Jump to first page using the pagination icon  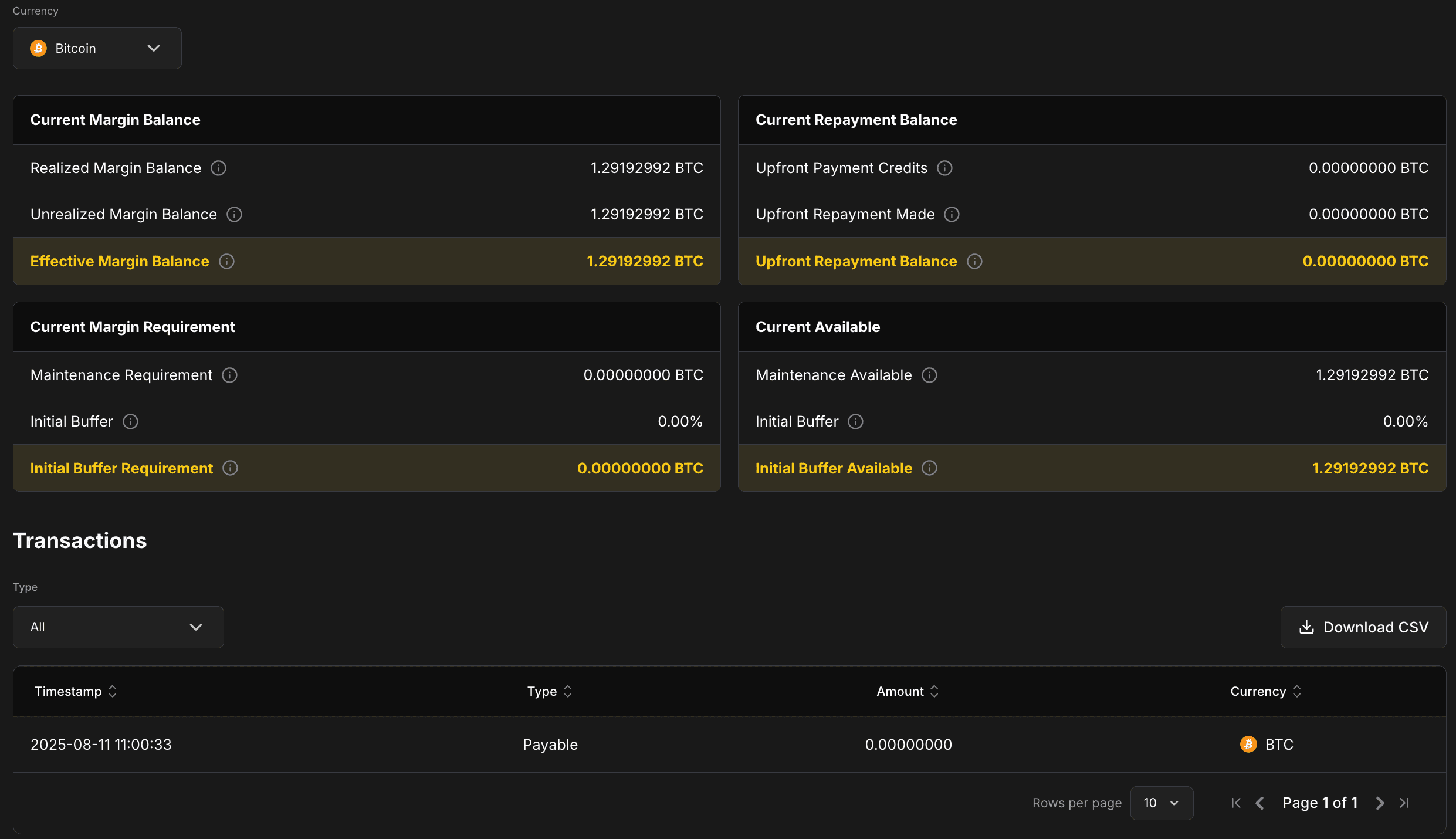point(1235,803)
